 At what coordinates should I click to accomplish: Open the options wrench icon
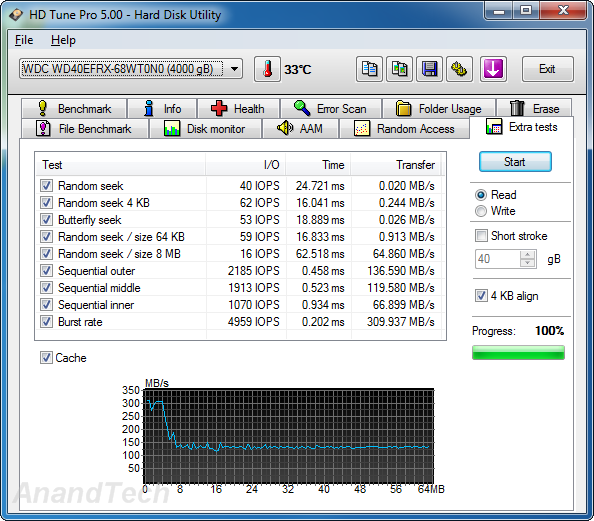tap(459, 69)
